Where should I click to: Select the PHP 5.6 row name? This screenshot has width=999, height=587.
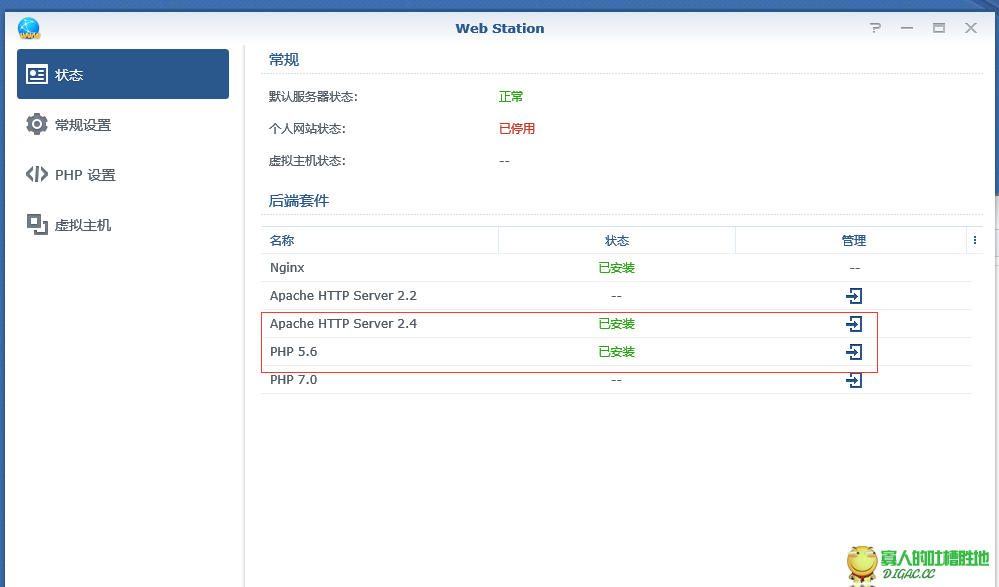pyautogui.click(x=293, y=352)
